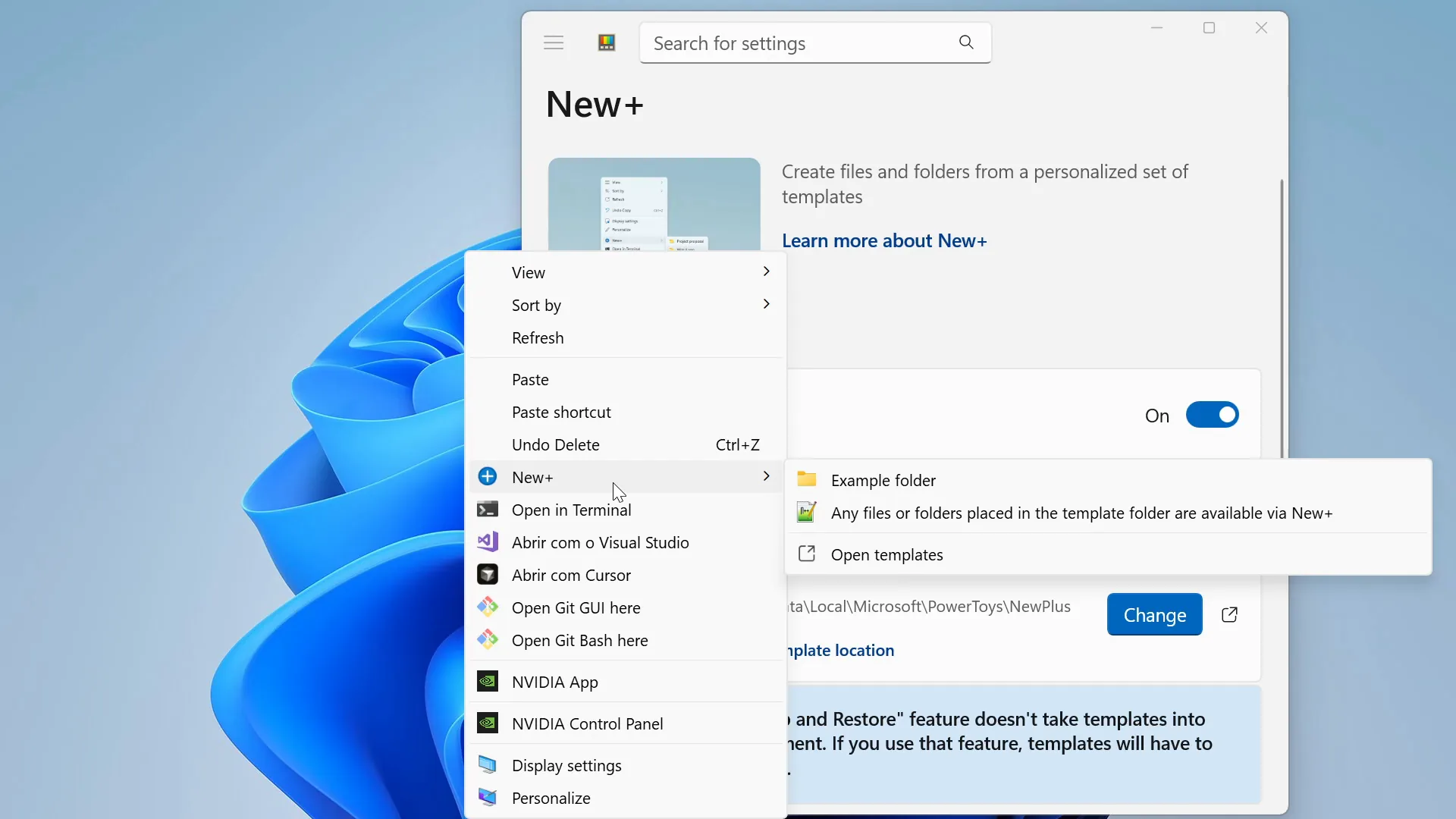Click the NVIDIA Control Panel icon

pyautogui.click(x=488, y=723)
